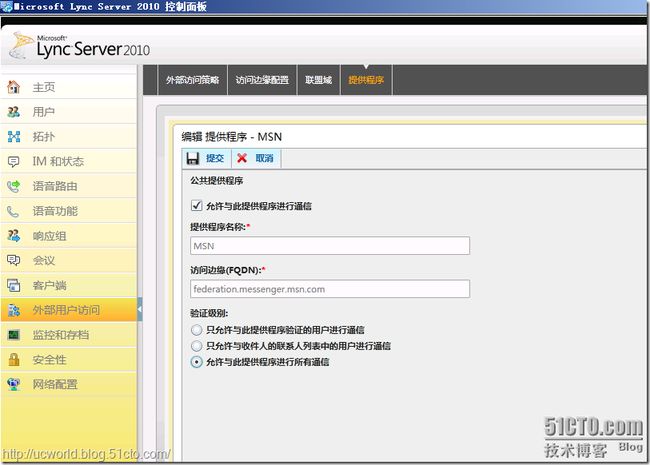Click the padlock icon beside 安全性

coord(14,359)
